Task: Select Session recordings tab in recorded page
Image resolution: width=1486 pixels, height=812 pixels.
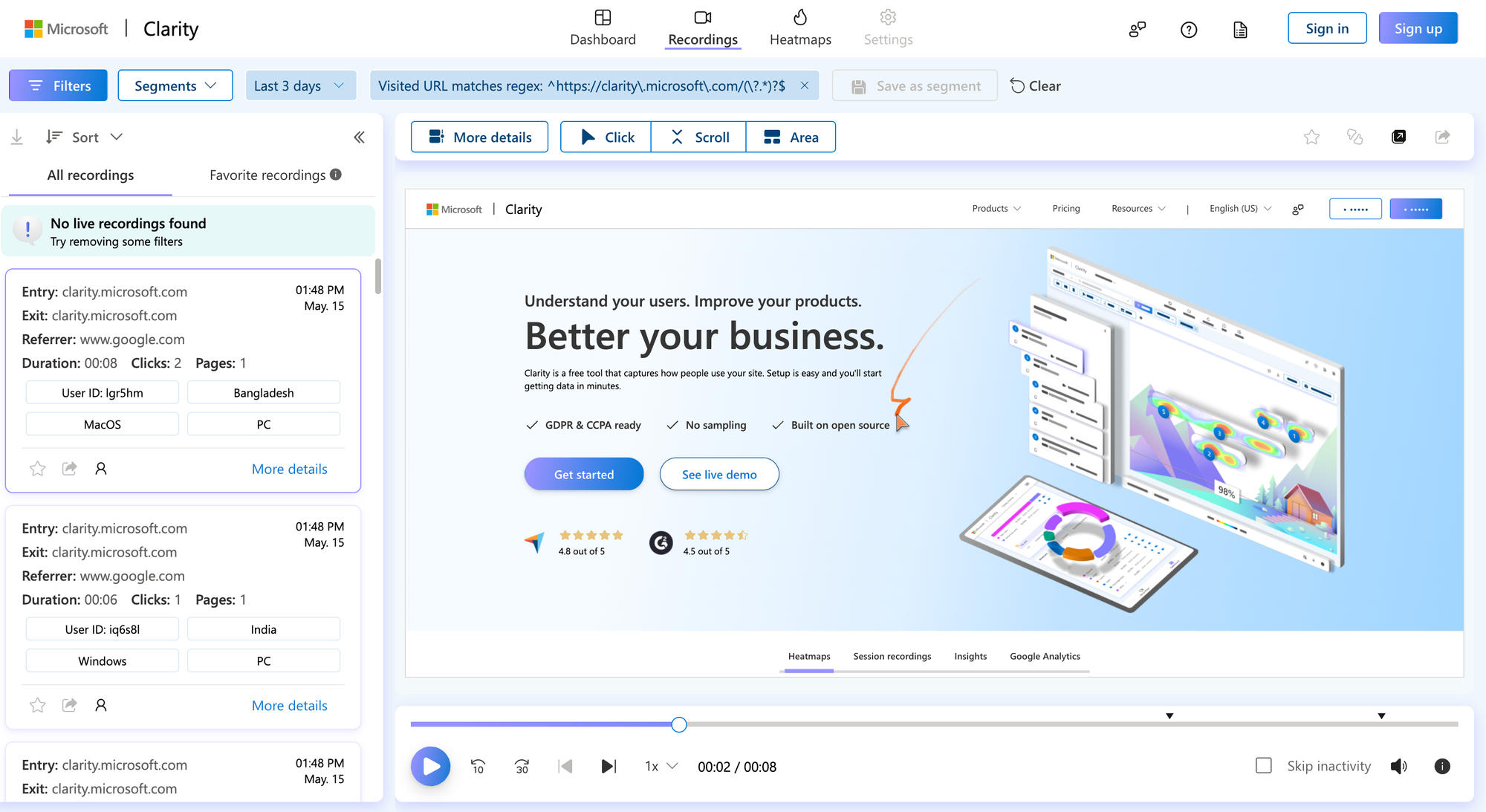Action: pos(892,656)
